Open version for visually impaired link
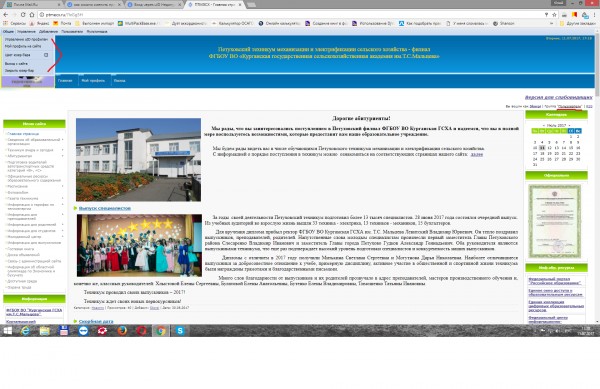The image size is (600, 389). pyautogui.click(x=558, y=97)
